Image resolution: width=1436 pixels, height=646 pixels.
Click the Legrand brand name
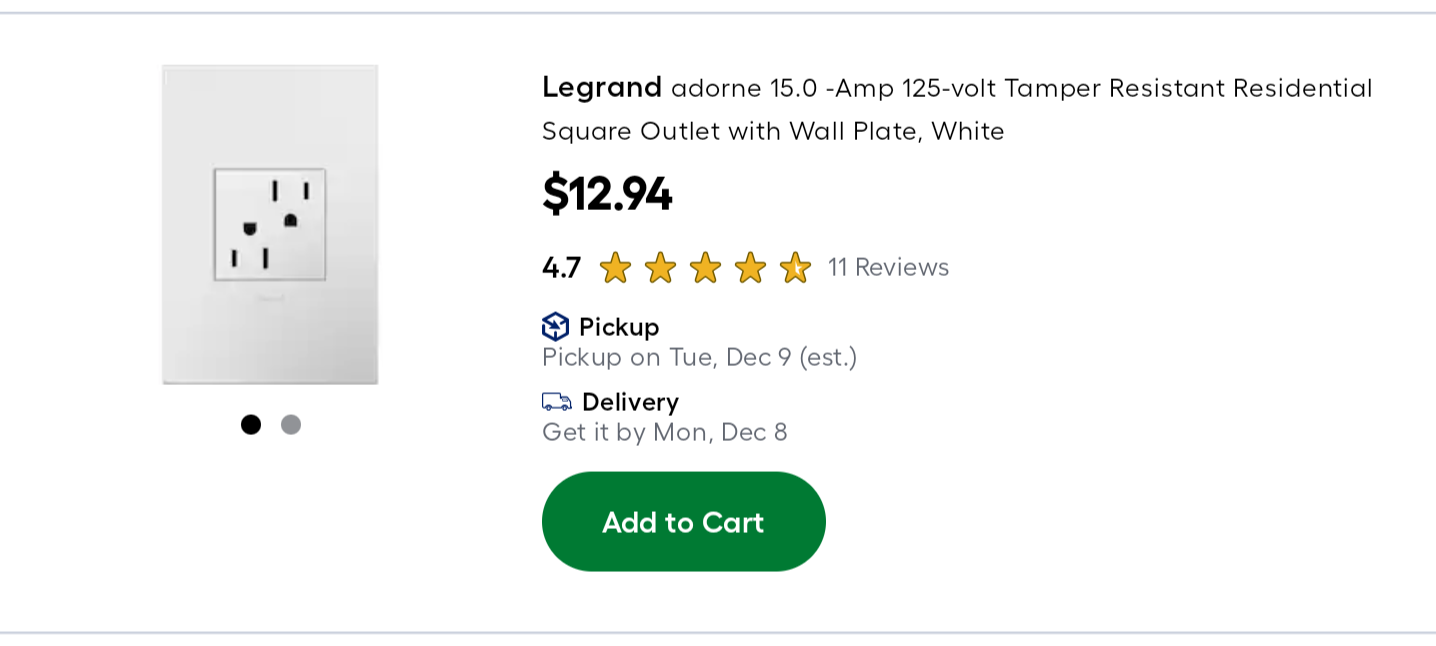[x=602, y=87]
